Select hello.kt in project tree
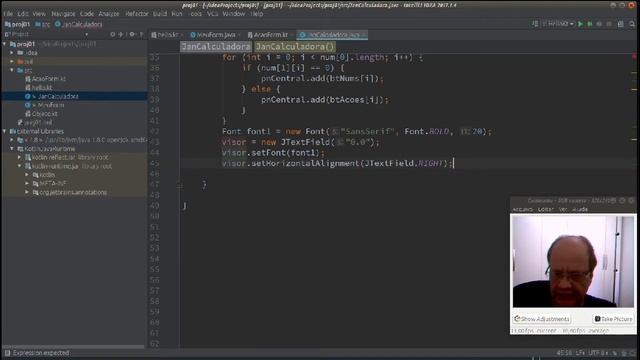 tap(39, 87)
